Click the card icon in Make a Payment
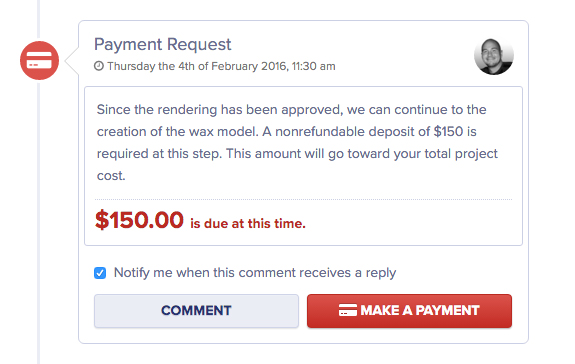Image resolution: width=575 pixels, height=364 pixels. [x=348, y=310]
